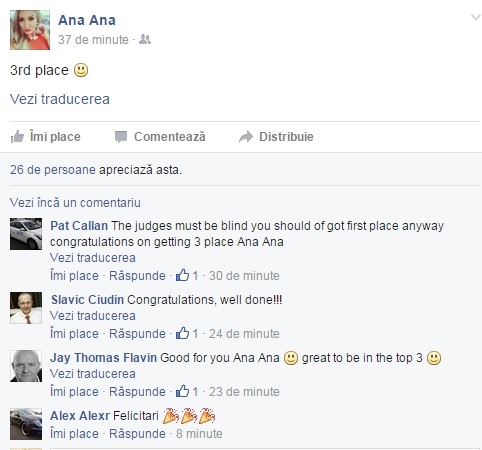Click the thumbs-up Îmi place icon on post

17,136
